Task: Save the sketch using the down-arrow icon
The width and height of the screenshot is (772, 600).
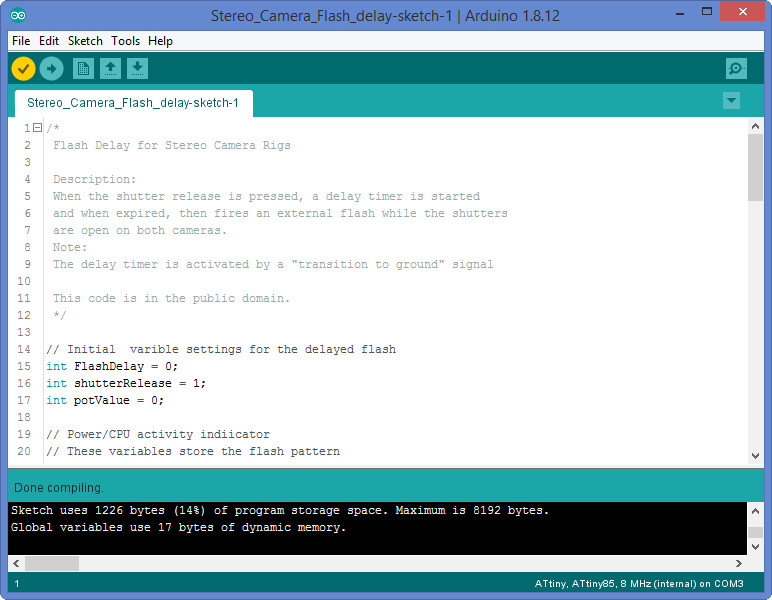Action: 138,69
